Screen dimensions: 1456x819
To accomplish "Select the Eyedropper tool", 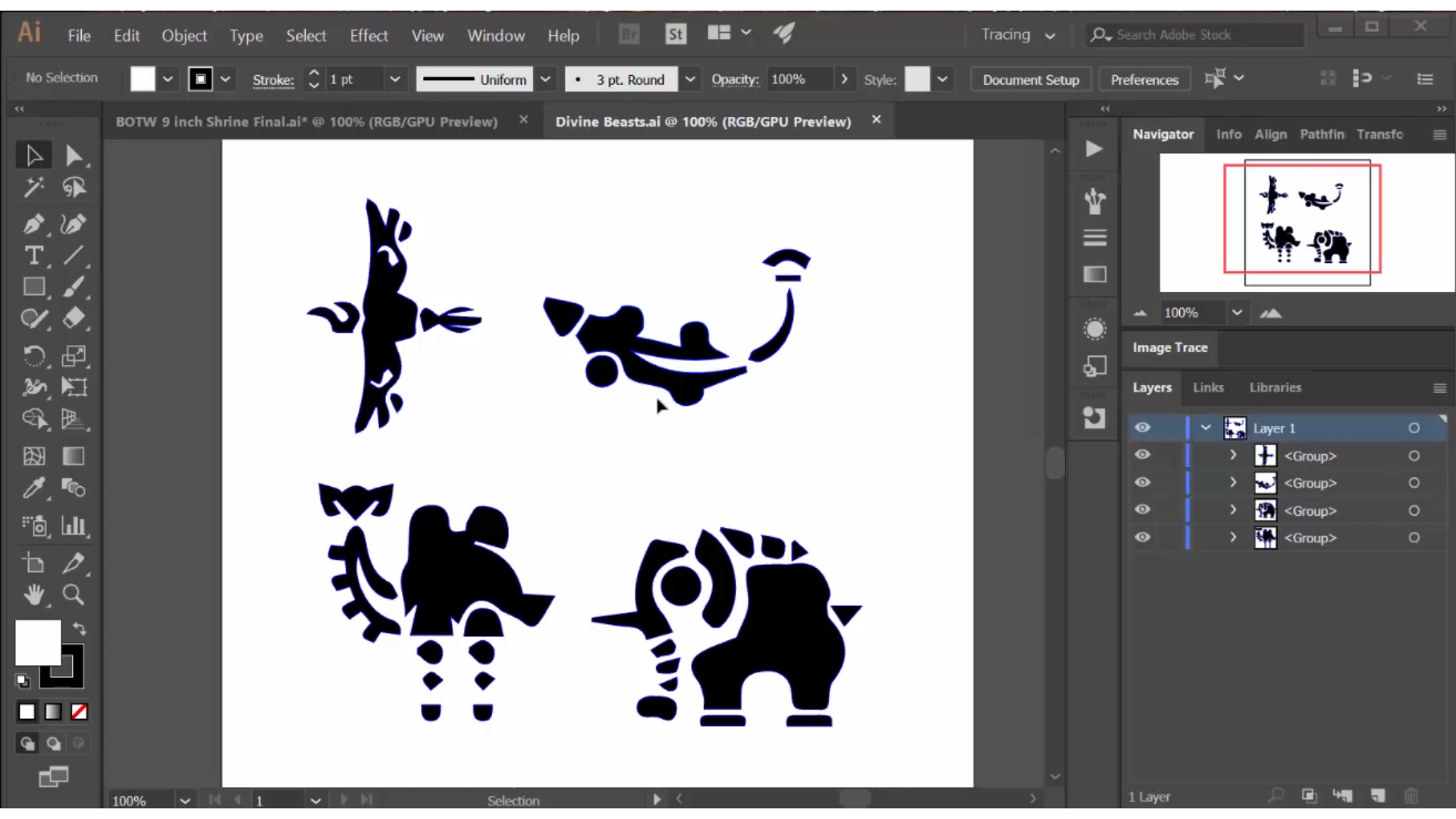I will tap(33, 488).
